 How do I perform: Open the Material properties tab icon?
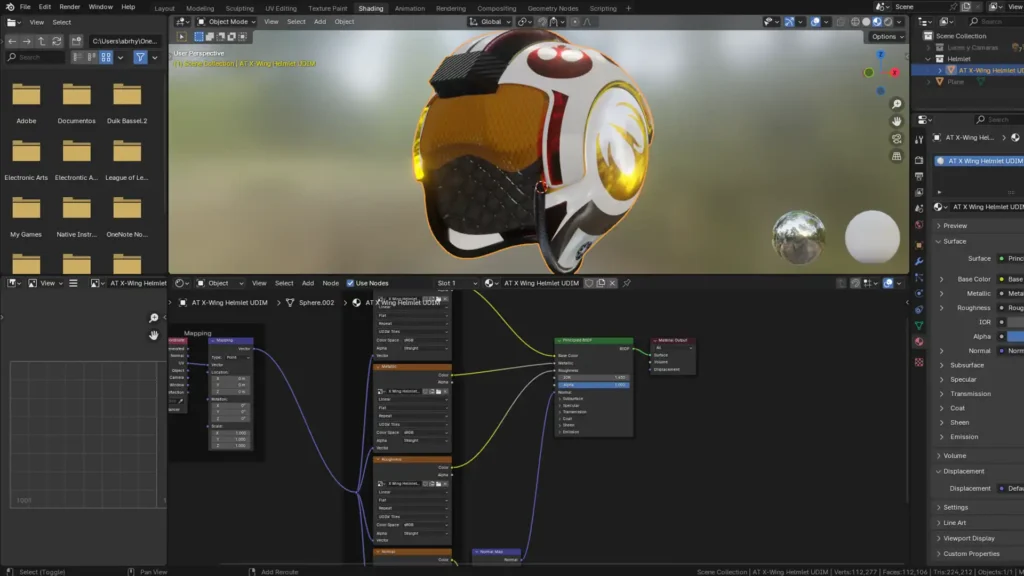919,342
